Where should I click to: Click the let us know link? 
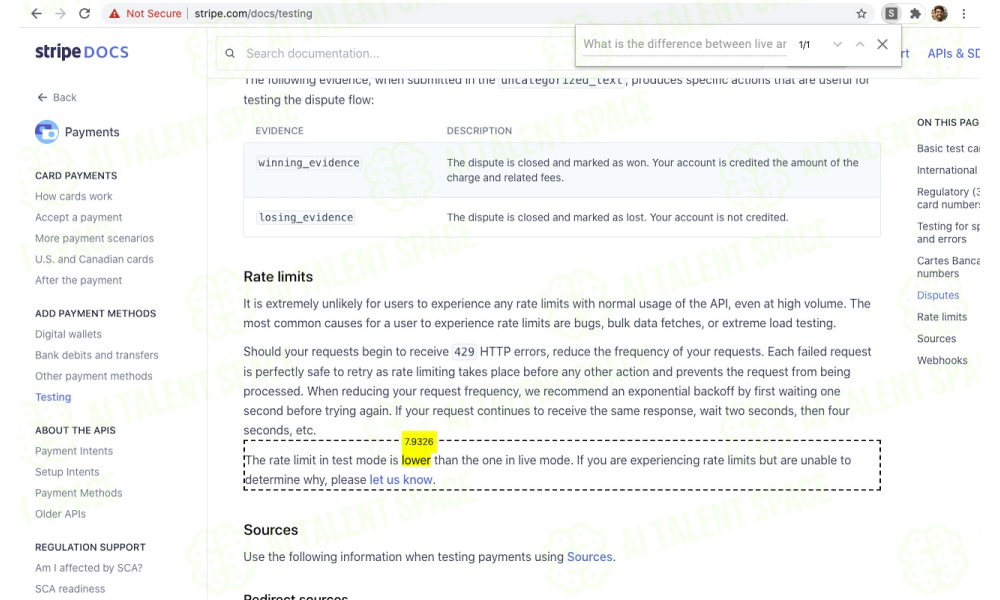click(401, 479)
